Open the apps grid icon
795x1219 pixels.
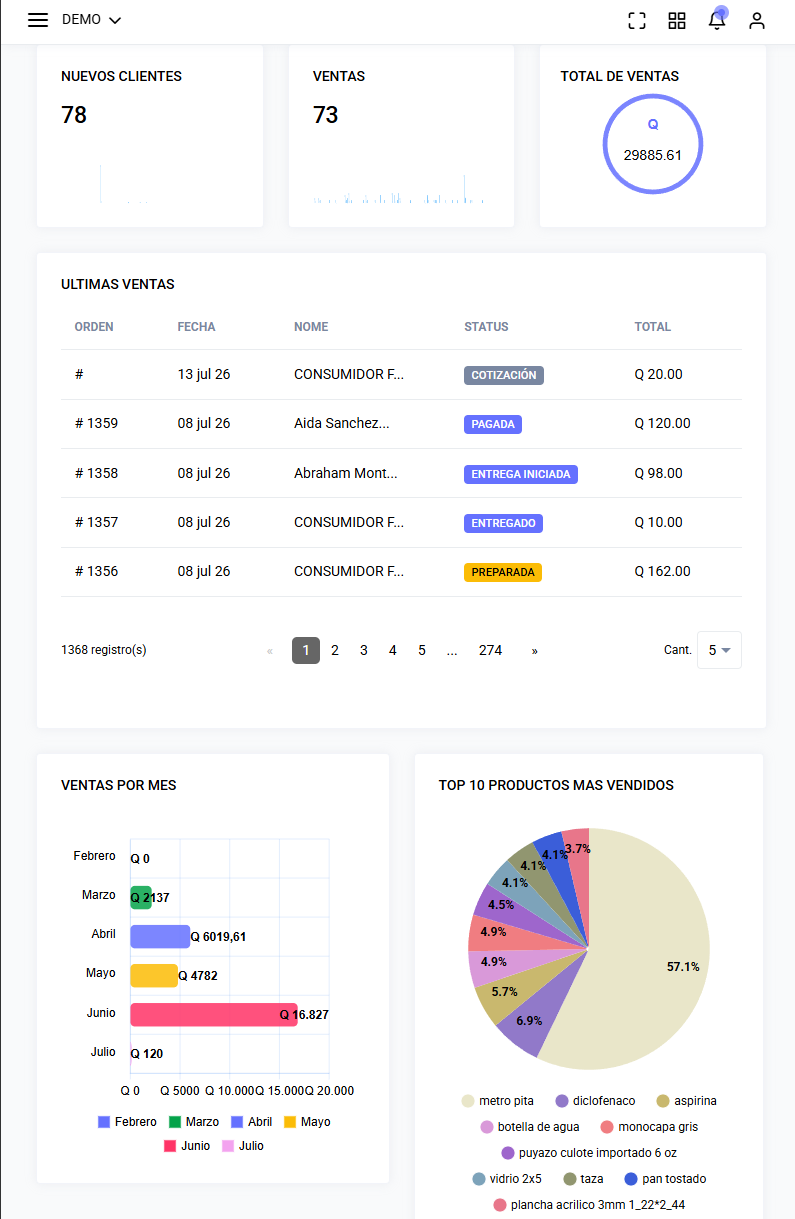(x=677, y=21)
